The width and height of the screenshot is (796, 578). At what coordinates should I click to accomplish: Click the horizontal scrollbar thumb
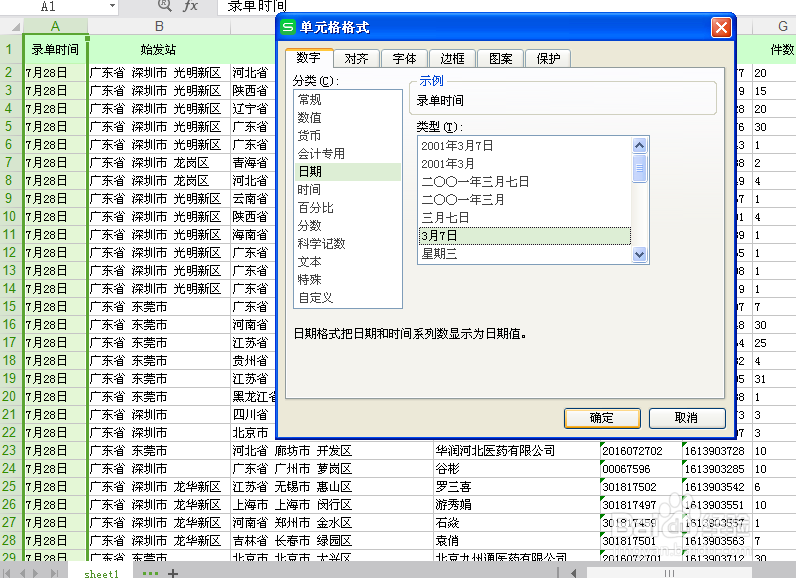click(x=669, y=573)
